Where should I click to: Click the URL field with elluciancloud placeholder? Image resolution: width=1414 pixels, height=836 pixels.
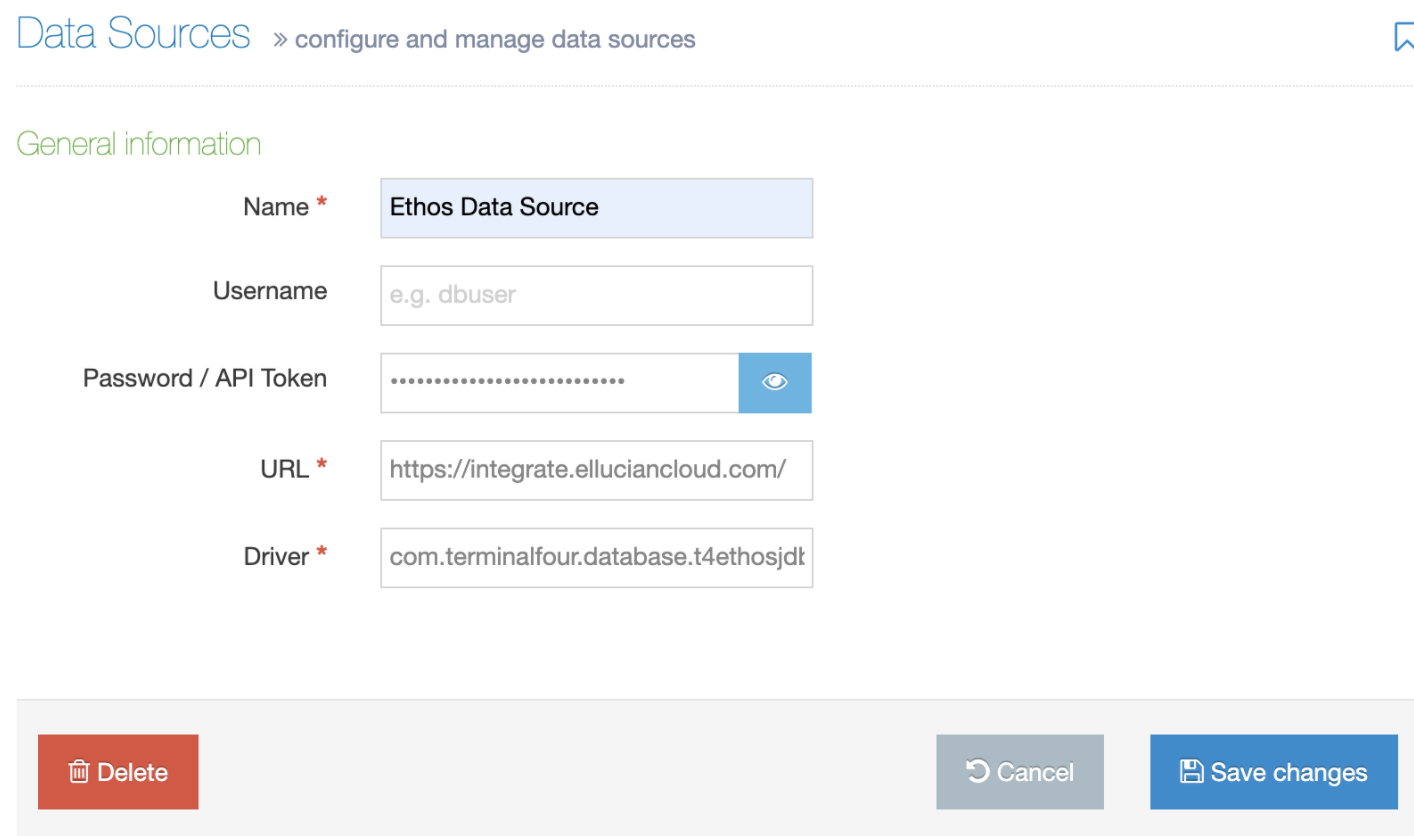(x=595, y=470)
